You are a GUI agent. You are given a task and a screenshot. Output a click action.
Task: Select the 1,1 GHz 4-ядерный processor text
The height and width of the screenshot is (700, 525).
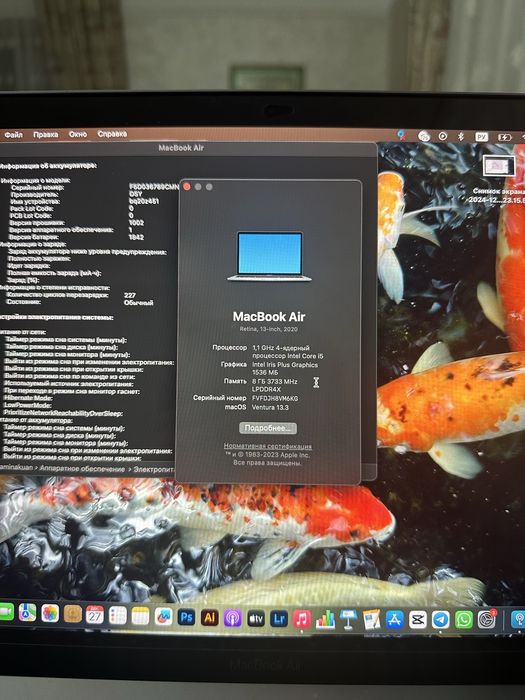[x=281, y=348]
